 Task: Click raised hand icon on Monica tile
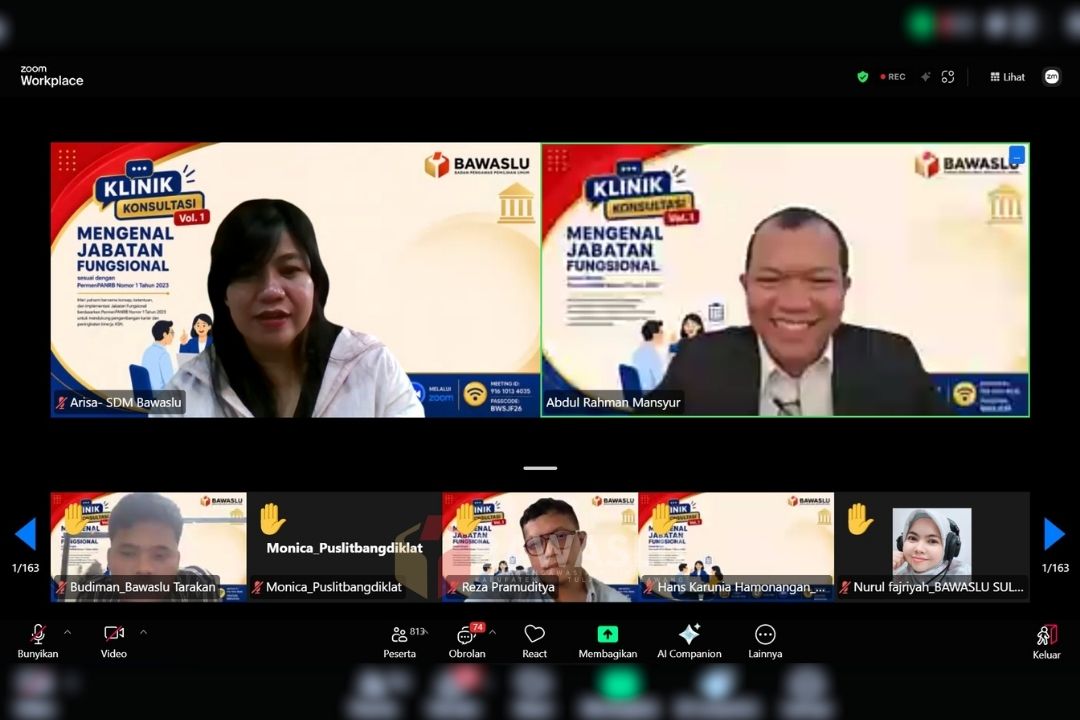(272, 519)
